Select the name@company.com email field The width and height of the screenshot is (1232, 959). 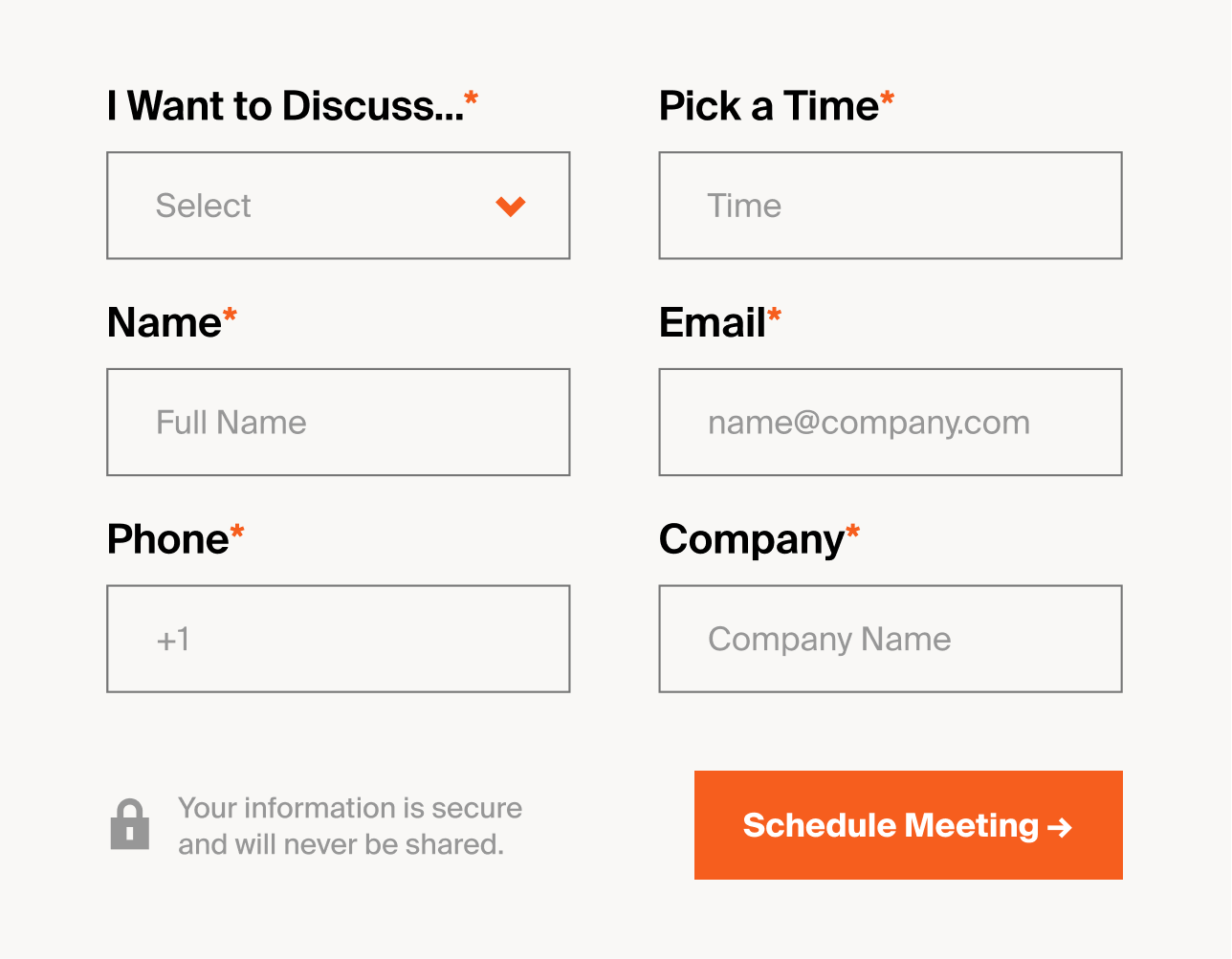click(891, 422)
